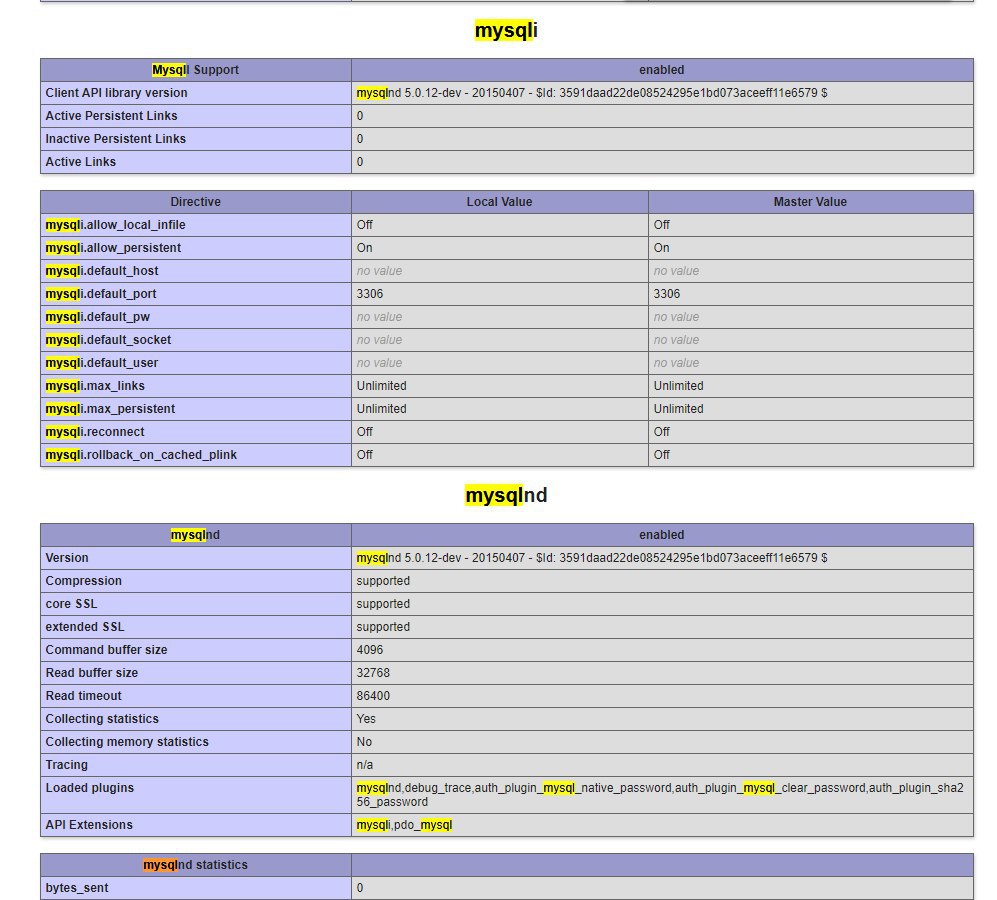Click the Client API library version value
The width and height of the screenshot is (997, 900).
pos(592,93)
